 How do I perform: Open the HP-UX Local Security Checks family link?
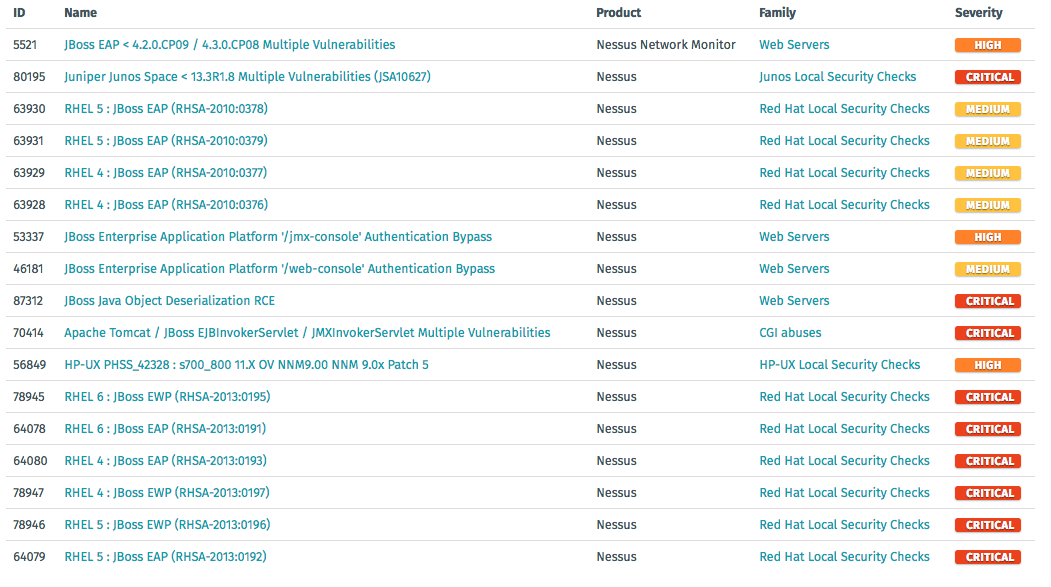coord(840,365)
